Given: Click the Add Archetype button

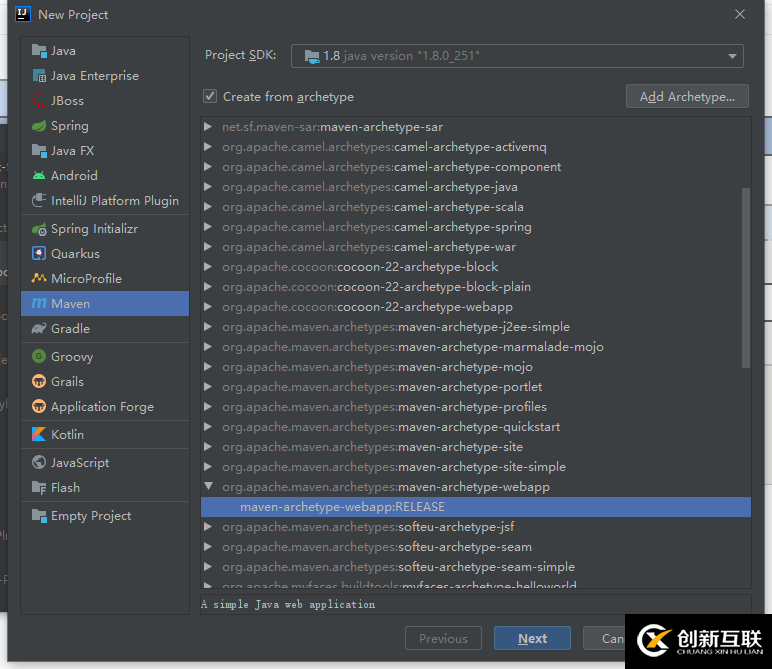Looking at the screenshot, I should click(687, 97).
